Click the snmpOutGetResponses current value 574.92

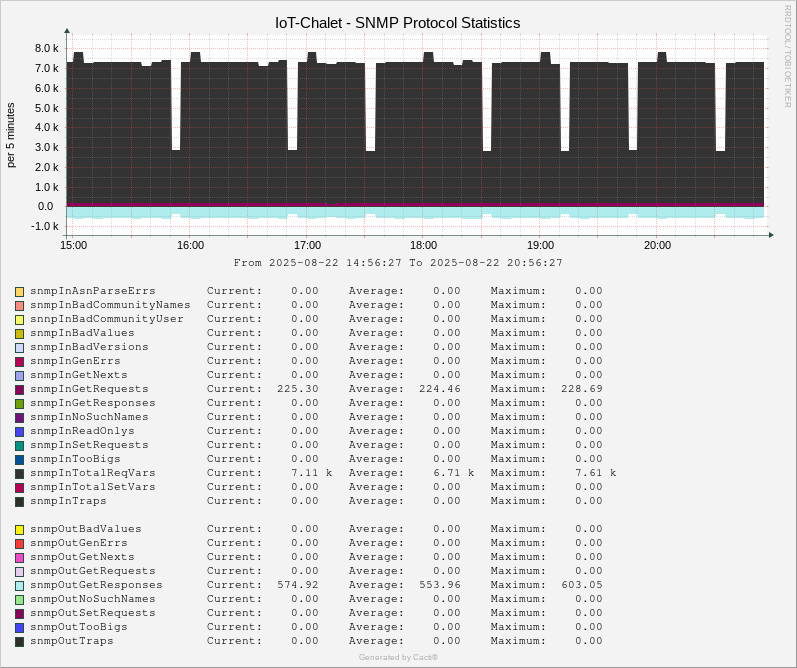[x=298, y=585]
